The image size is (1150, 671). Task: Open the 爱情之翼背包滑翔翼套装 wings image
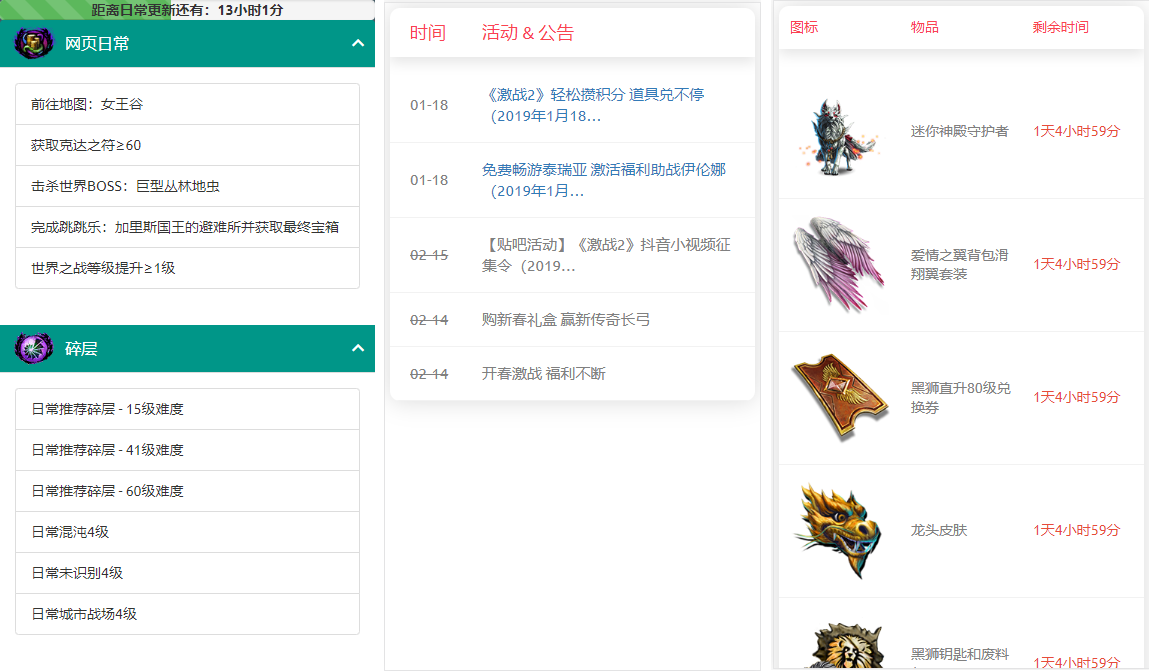pos(839,264)
